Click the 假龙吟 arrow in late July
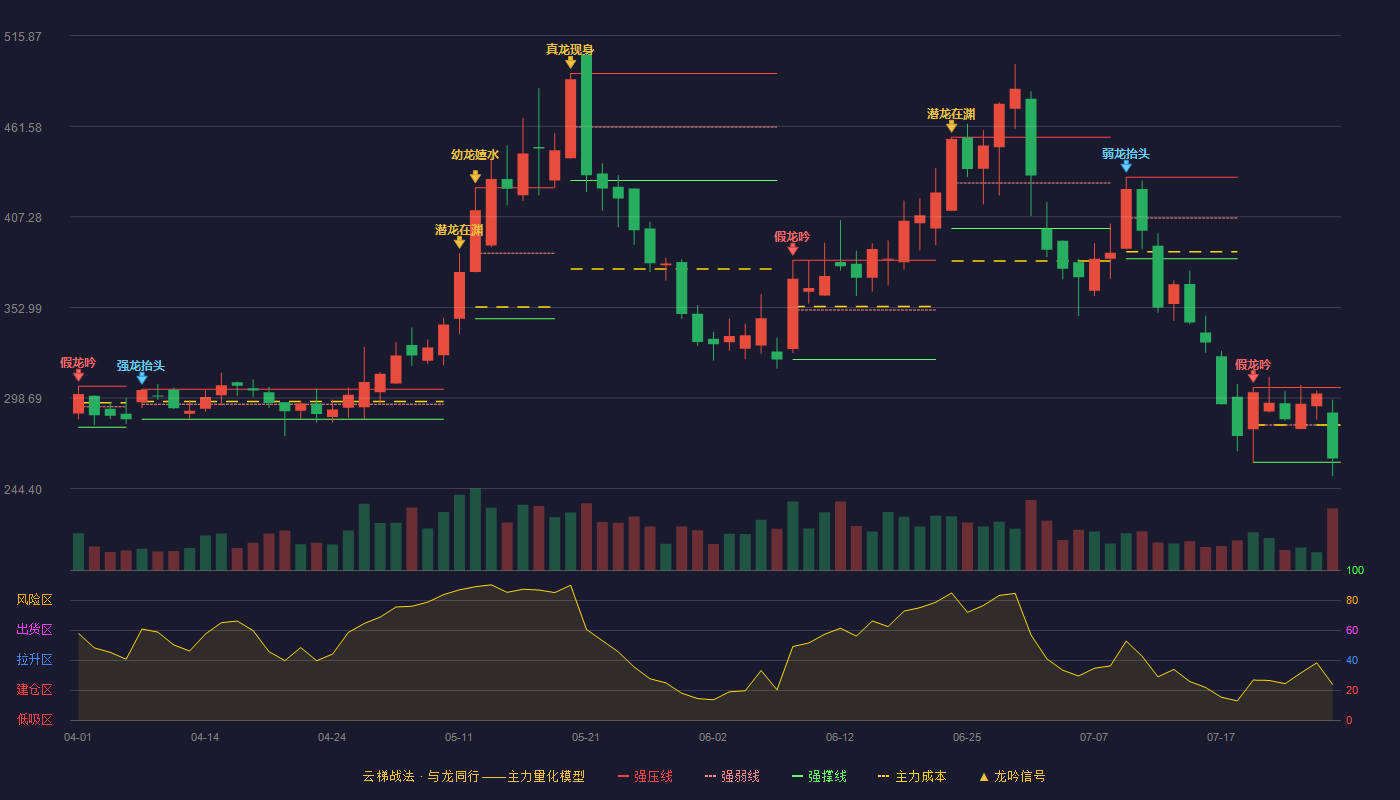The height and width of the screenshot is (800, 1400). (x=1253, y=377)
